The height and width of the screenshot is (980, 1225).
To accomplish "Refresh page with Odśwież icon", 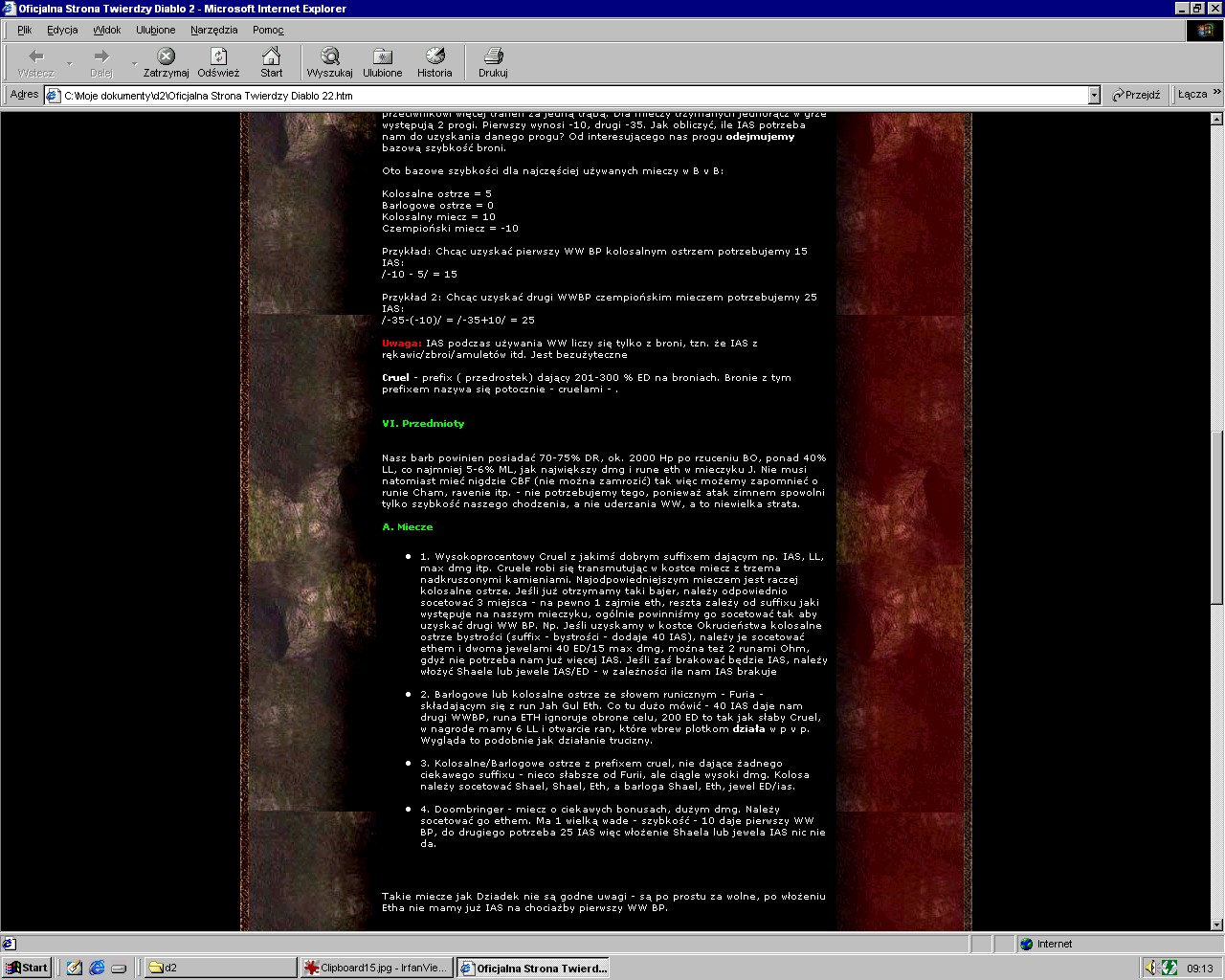I will coord(218,57).
